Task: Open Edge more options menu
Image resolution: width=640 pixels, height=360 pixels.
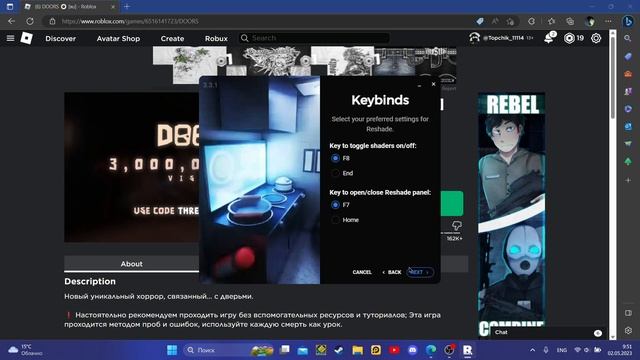Action: coord(608,21)
